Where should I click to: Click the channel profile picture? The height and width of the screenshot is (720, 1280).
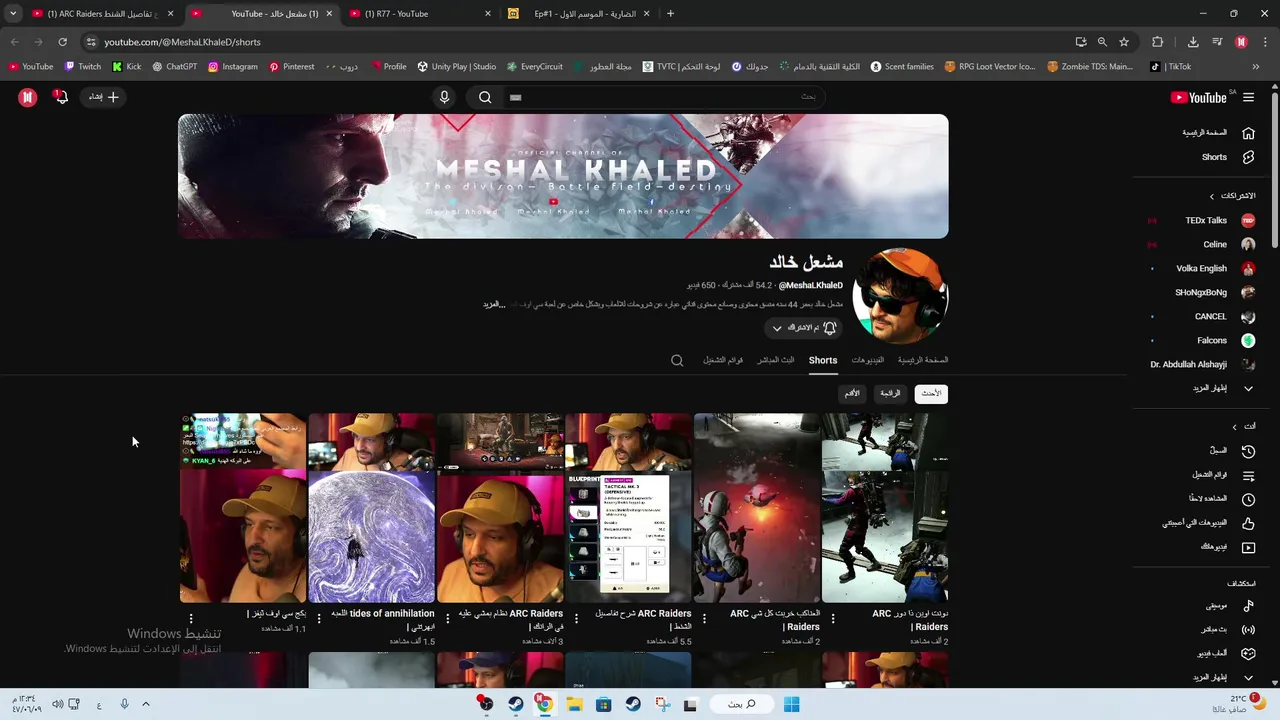[x=900, y=296]
